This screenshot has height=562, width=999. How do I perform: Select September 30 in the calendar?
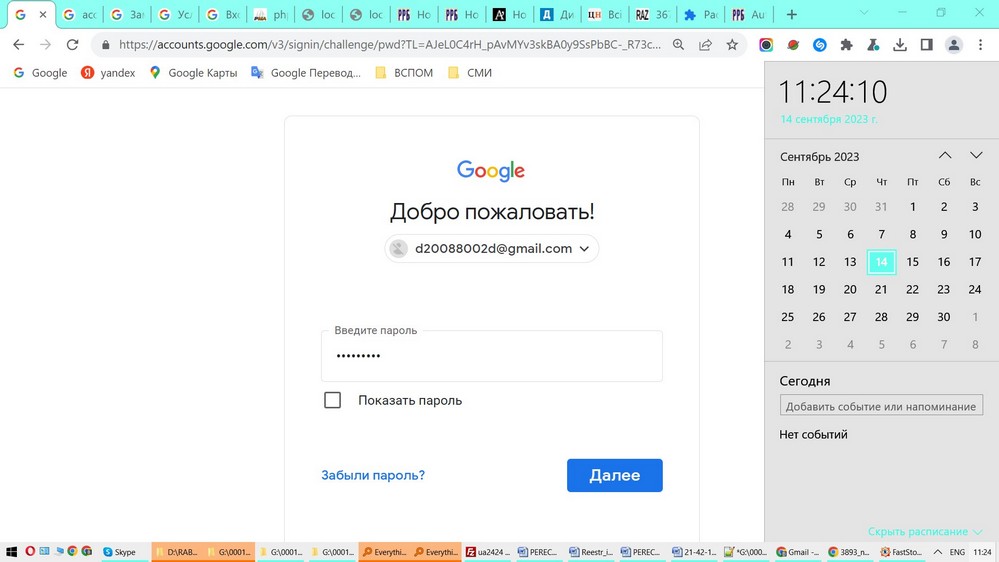[x=944, y=317]
